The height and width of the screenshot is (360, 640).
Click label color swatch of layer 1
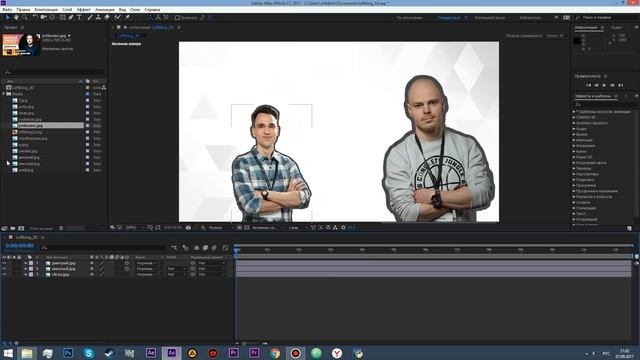pos(31,263)
